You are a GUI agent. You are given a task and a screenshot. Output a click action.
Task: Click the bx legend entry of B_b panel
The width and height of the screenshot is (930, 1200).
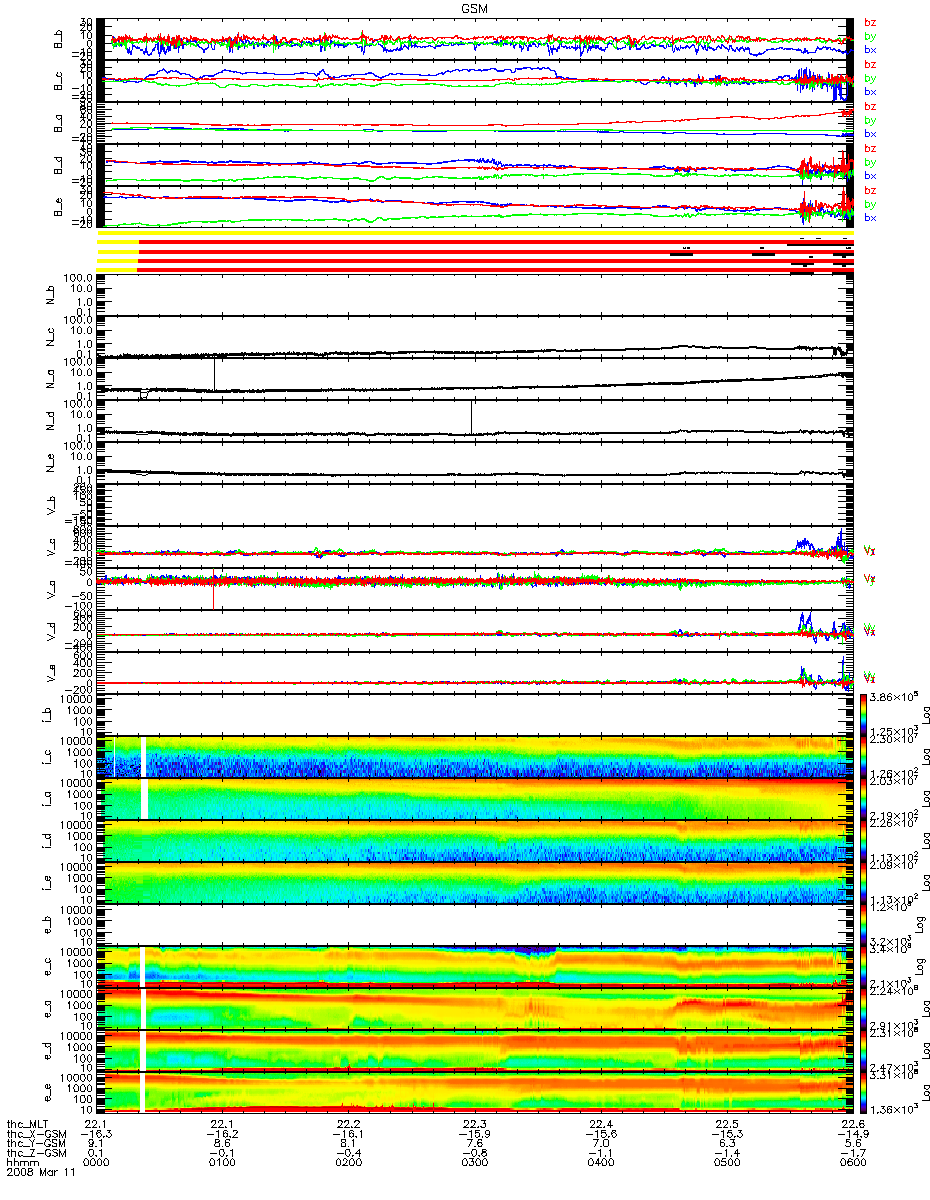pos(869,50)
